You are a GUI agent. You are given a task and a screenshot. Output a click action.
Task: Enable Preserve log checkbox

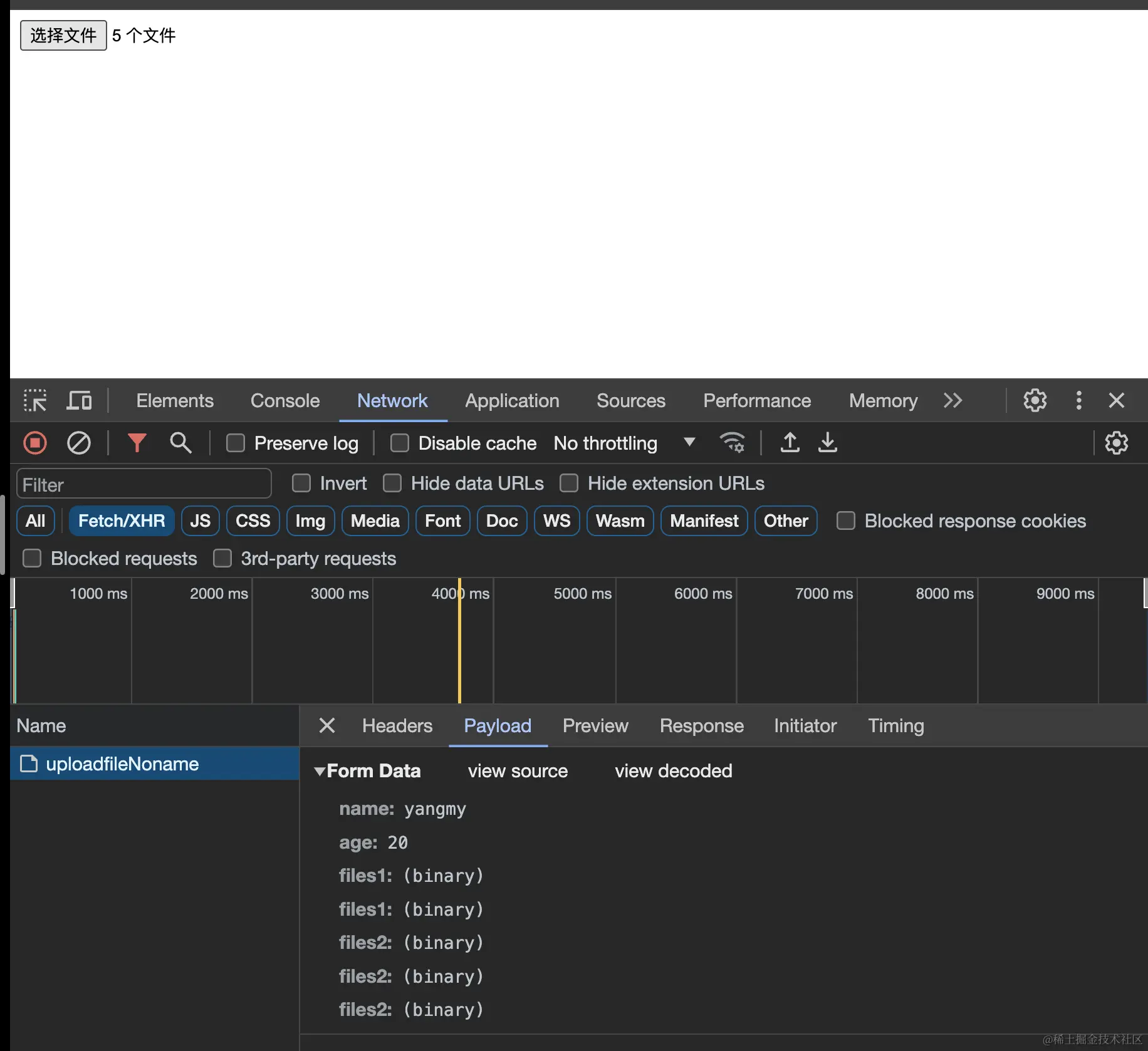pyautogui.click(x=236, y=443)
